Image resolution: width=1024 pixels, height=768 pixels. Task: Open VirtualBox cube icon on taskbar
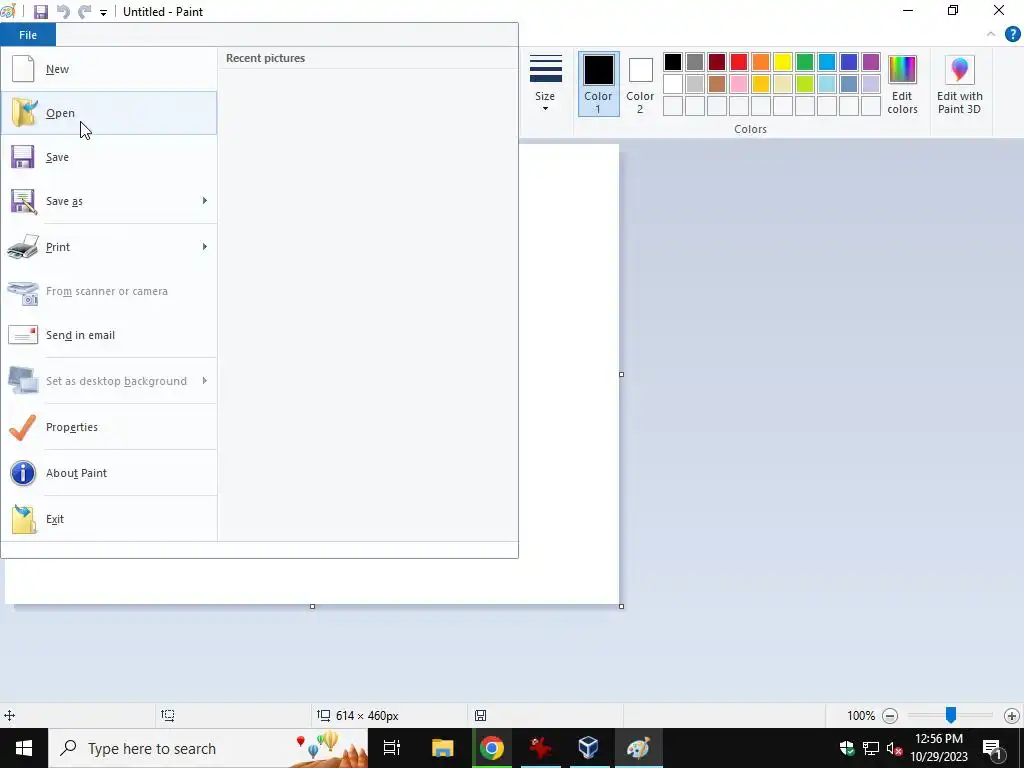(x=588, y=748)
